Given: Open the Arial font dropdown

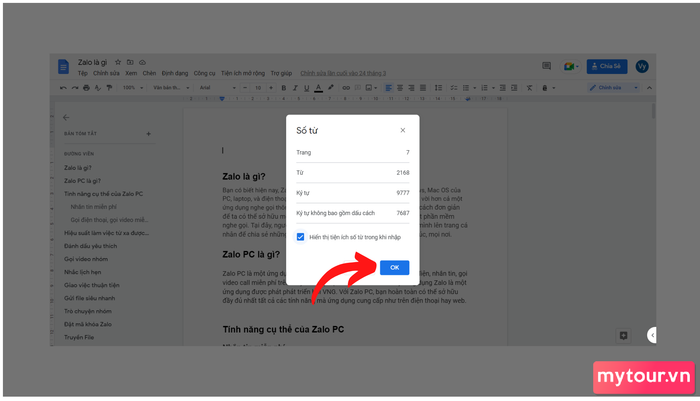Looking at the screenshot, I should [217, 88].
